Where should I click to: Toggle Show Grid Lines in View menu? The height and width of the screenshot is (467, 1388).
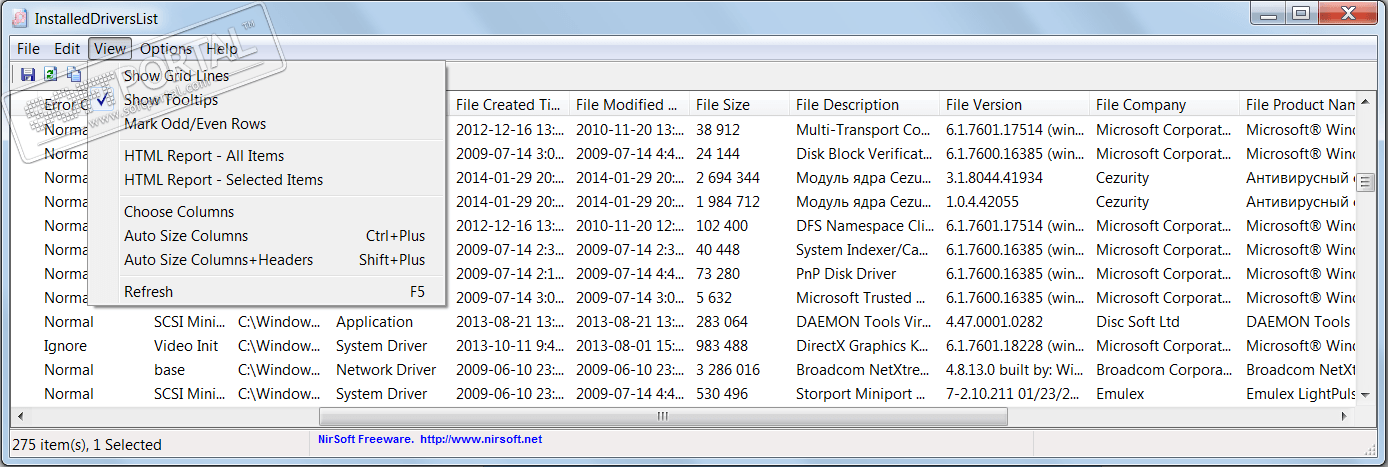coord(176,76)
